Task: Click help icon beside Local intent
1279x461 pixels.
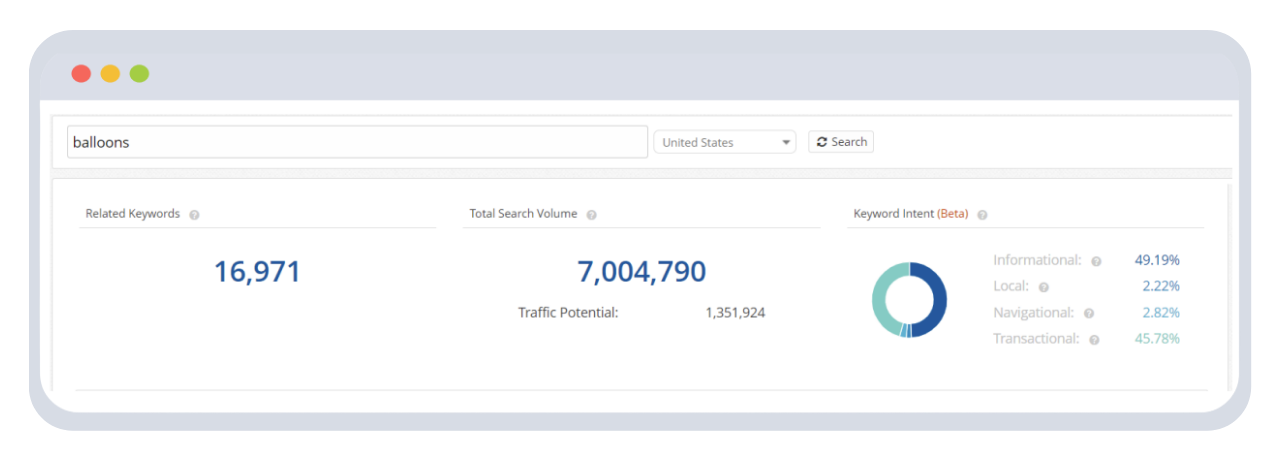Action: 1044,287
